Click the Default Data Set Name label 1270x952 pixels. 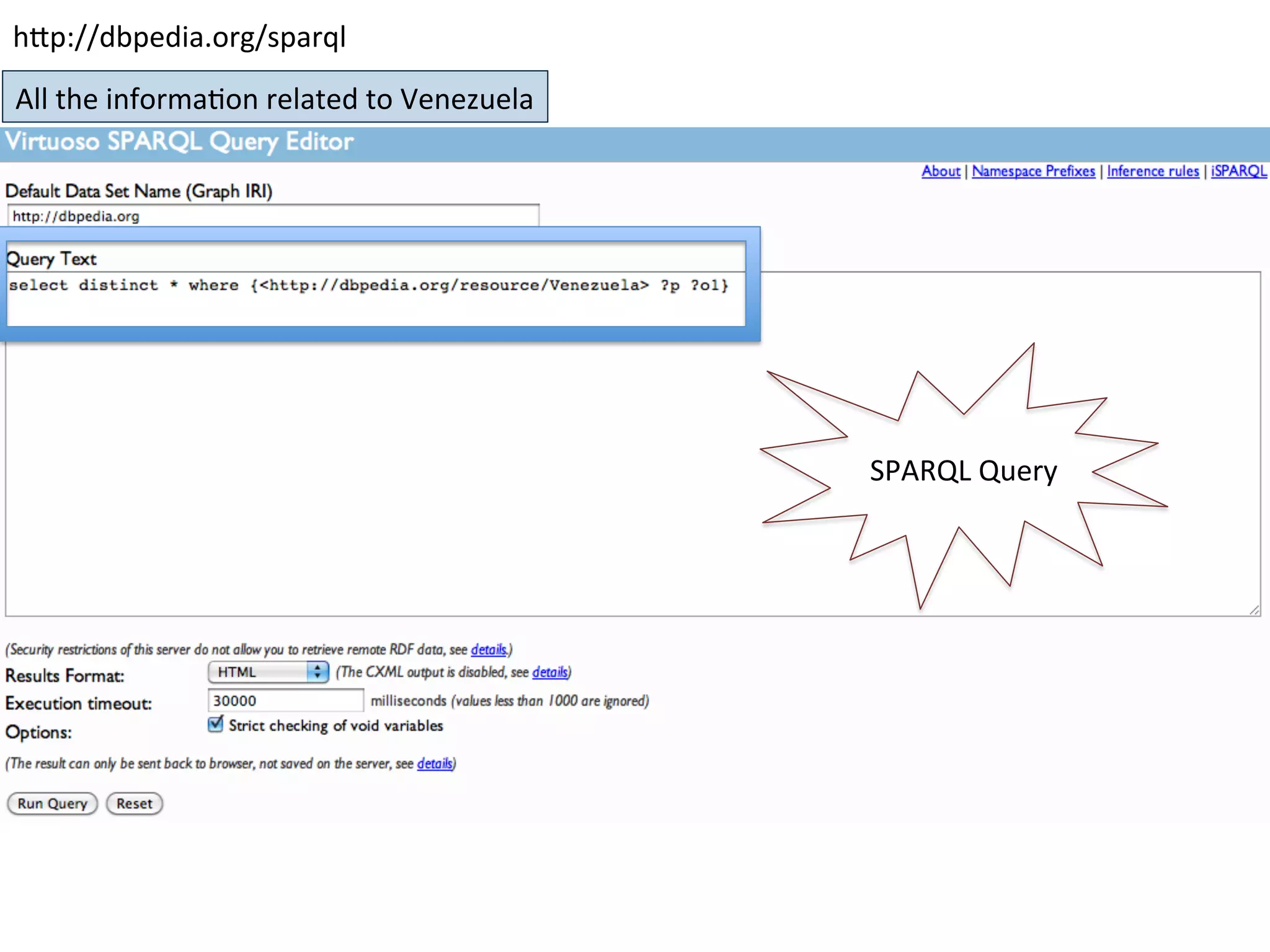[139, 191]
